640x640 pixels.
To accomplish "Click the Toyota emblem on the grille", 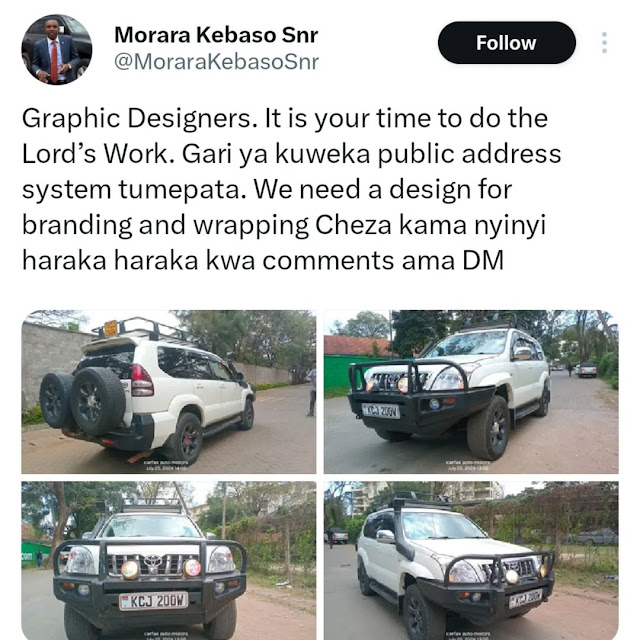I will pos(153,562).
